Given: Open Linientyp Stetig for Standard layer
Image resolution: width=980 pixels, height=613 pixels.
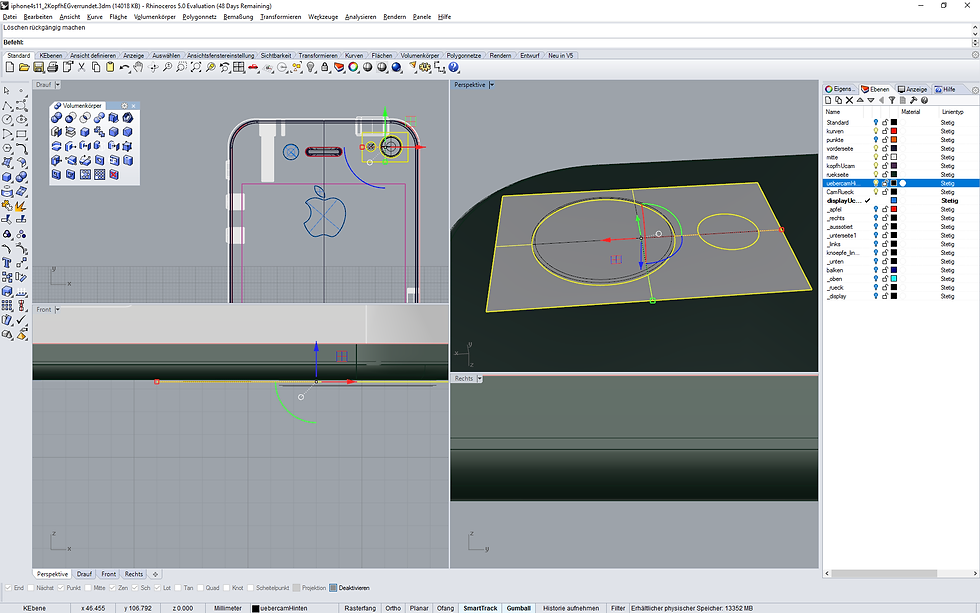Looking at the screenshot, I should pyautogui.click(x=947, y=122).
